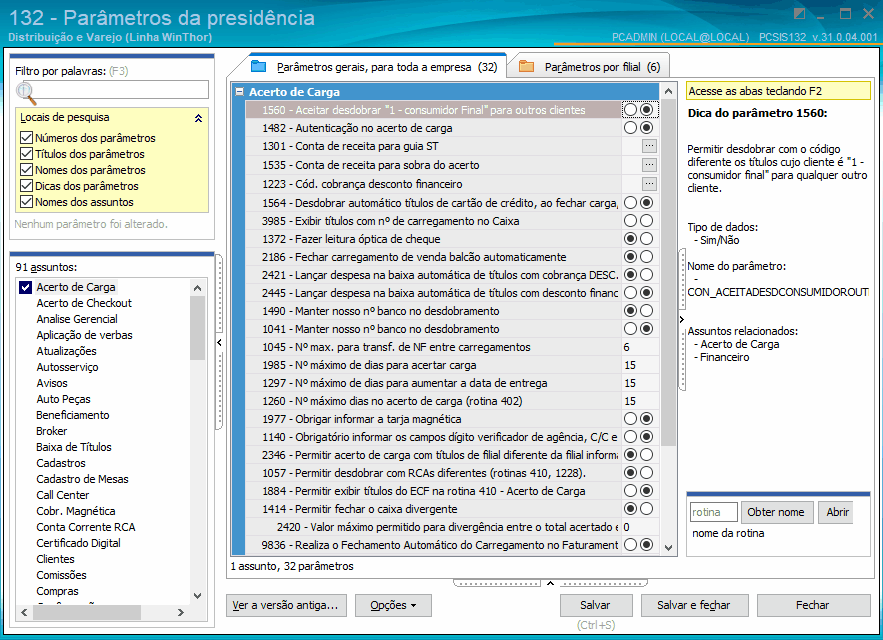Select Aplicação de verbas subject
Viewport: 883px width, 640px height.
click(x=84, y=335)
